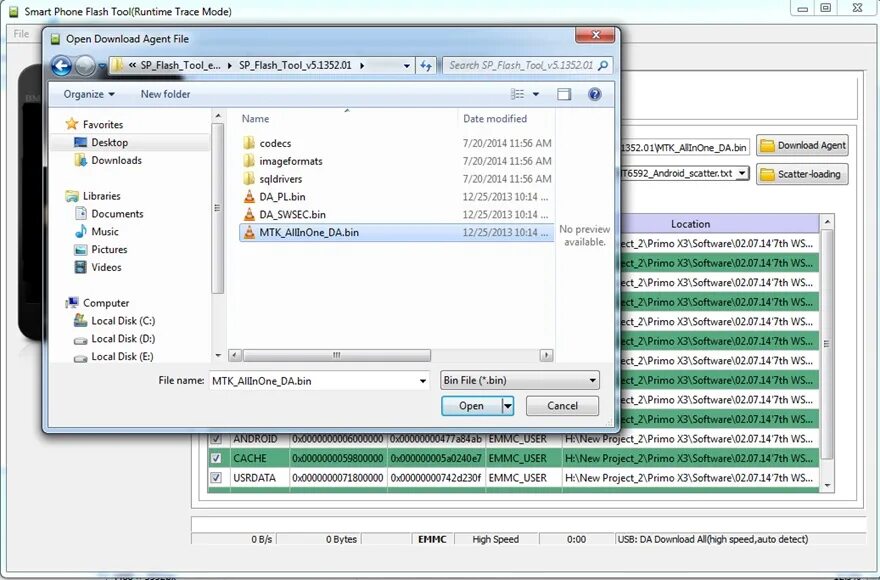Screen dimensions: 880x580
Task: Change view using the views icon
Action: pos(517,94)
